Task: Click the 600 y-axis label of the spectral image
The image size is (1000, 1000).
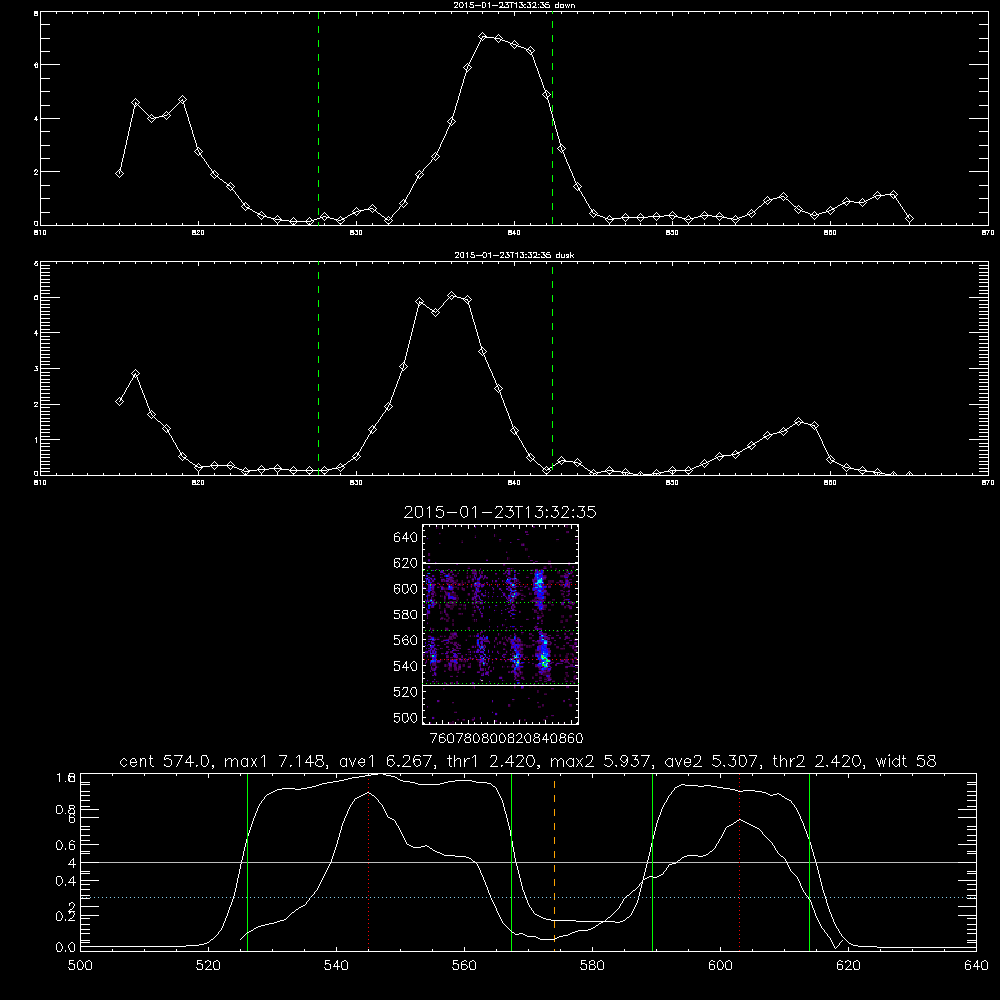Action: (x=406, y=589)
